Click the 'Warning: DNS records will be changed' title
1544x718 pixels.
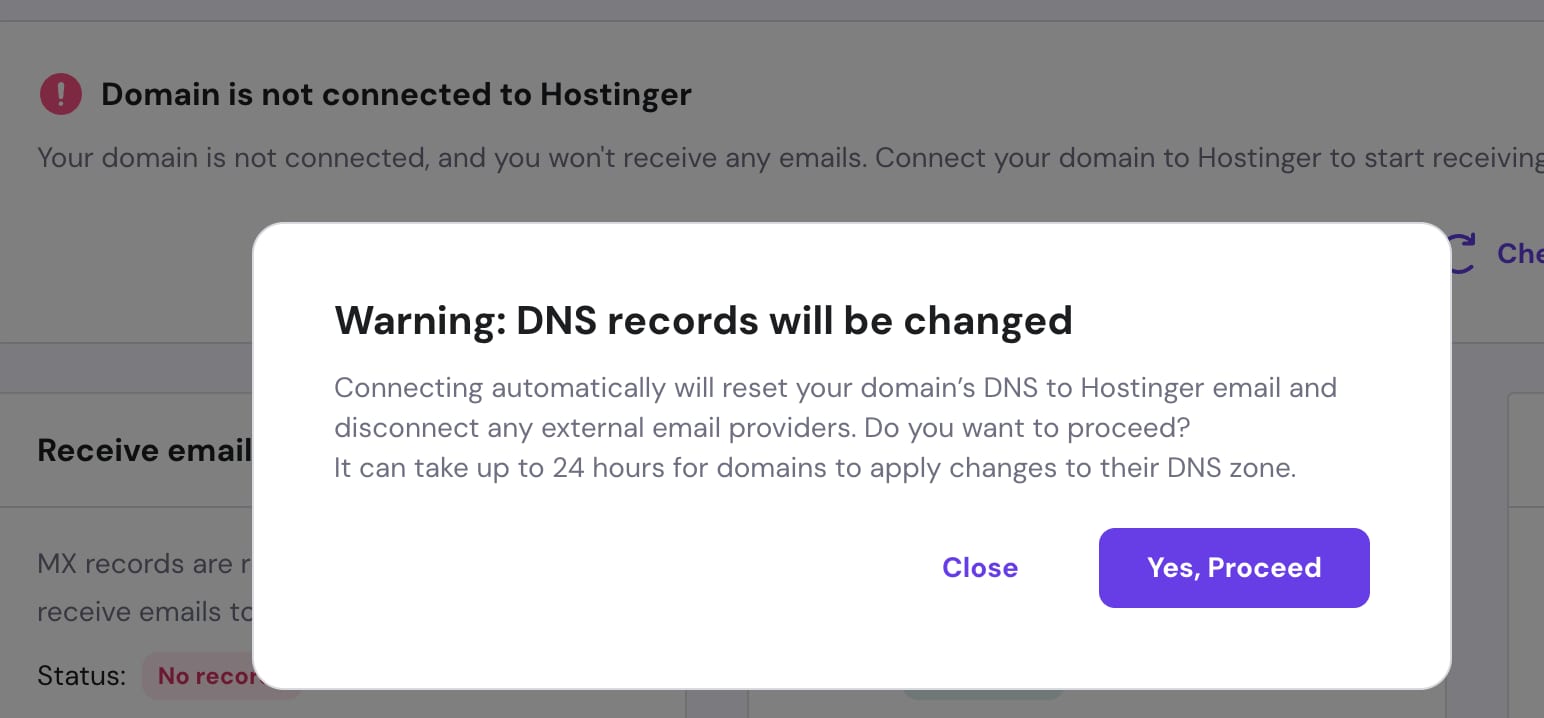coord(703,320)
